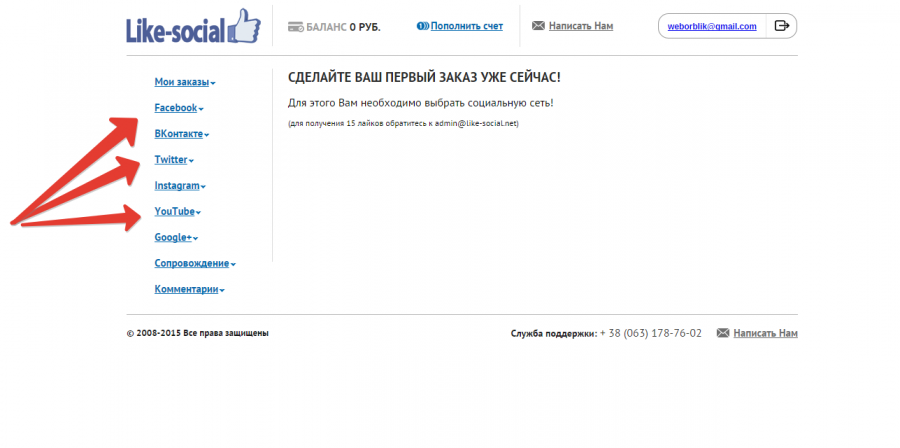Image resolution: width=900 pixels, height=448 pixels.
Task: Open header Написать Нам link
Action: [581, 26]
